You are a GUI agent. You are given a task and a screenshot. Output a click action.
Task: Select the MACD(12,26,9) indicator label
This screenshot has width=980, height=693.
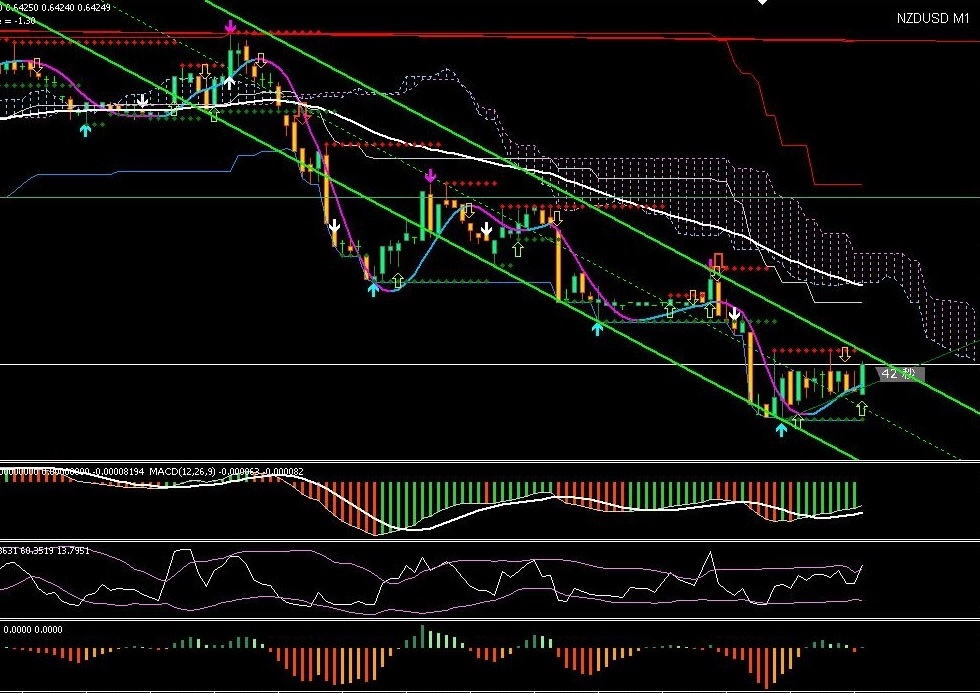[182, 471]
